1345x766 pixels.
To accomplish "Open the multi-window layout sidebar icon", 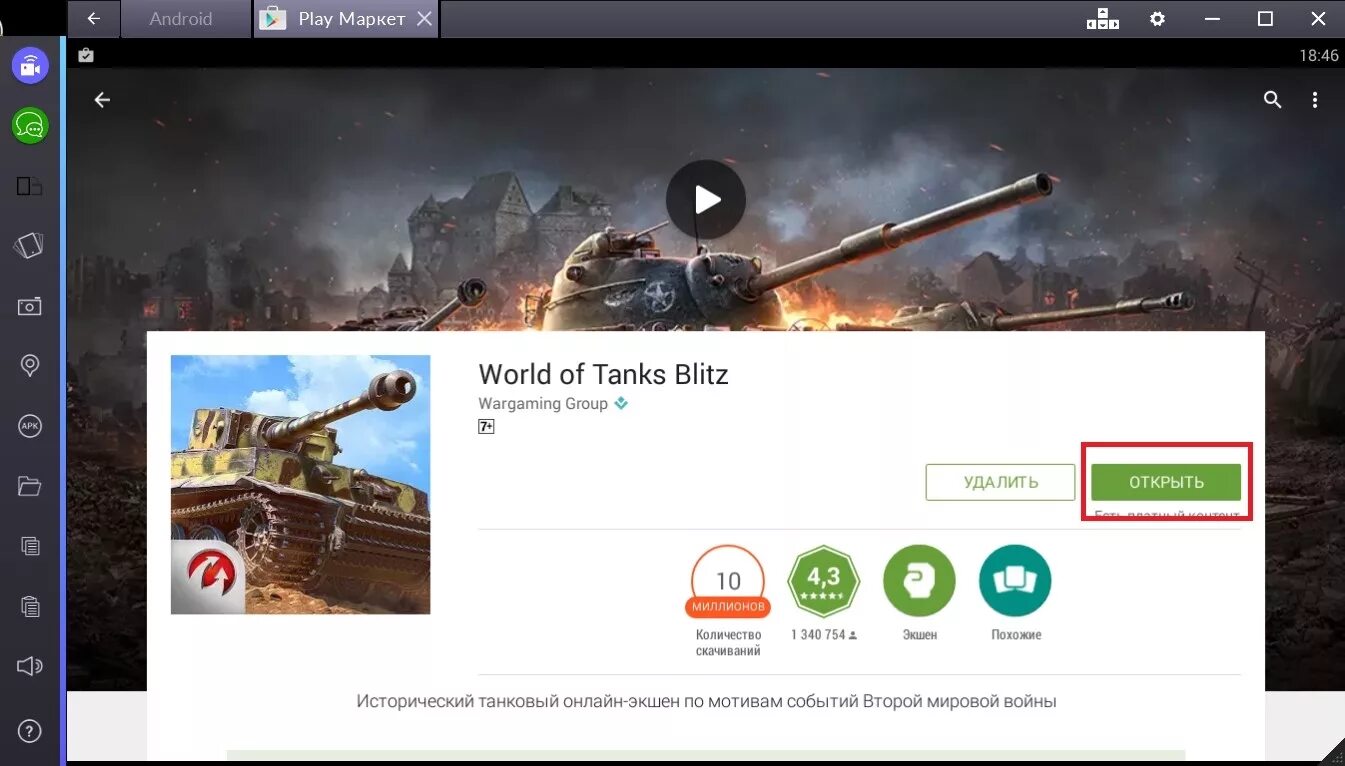I will (30, 186).
